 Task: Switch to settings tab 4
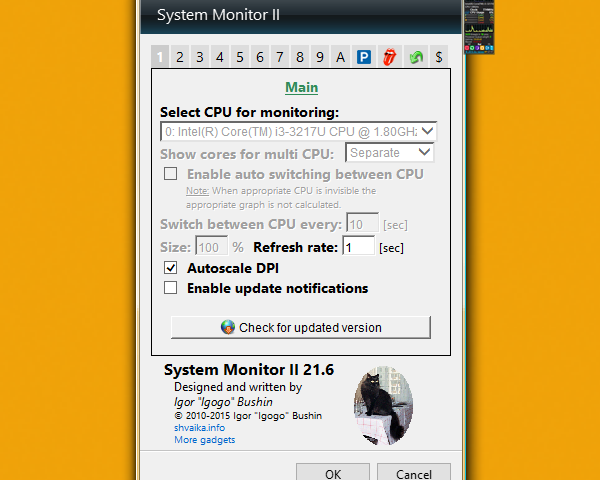(220, 57)
